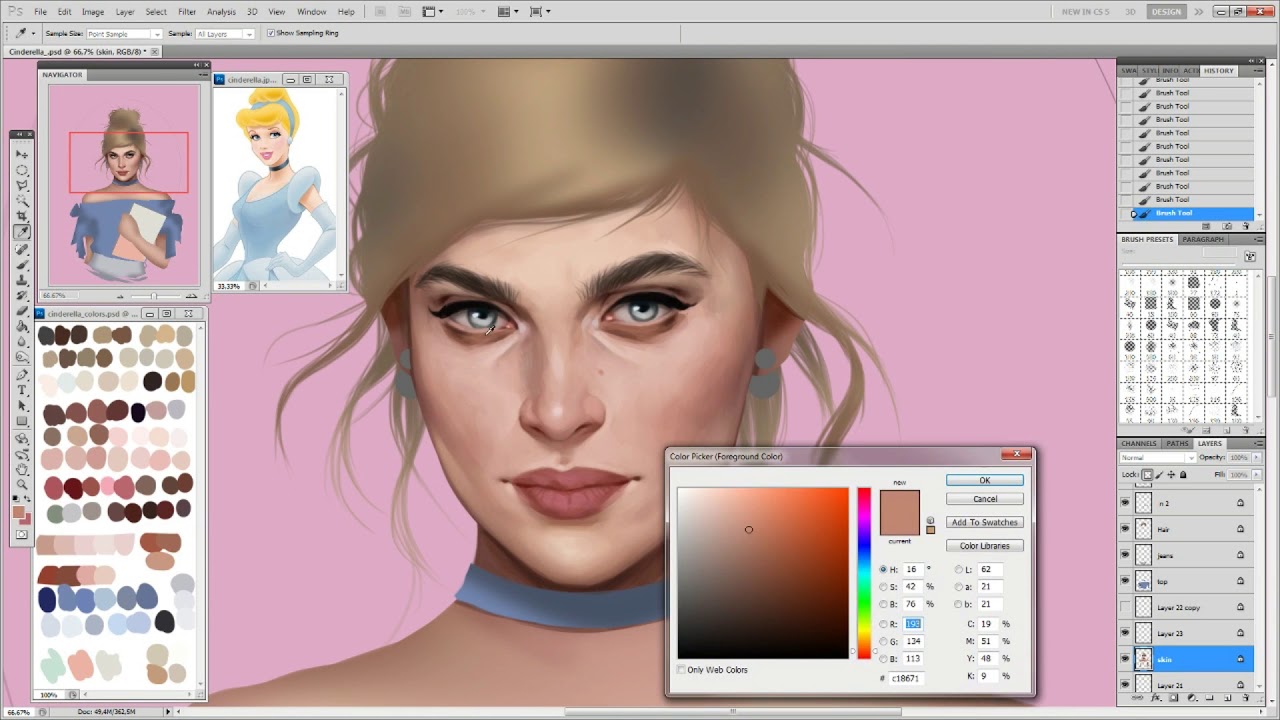This screenshot has height=720, width=1280.
Task: Select the Eyedropper tool in toolbox
Action: tap(21, 232)
